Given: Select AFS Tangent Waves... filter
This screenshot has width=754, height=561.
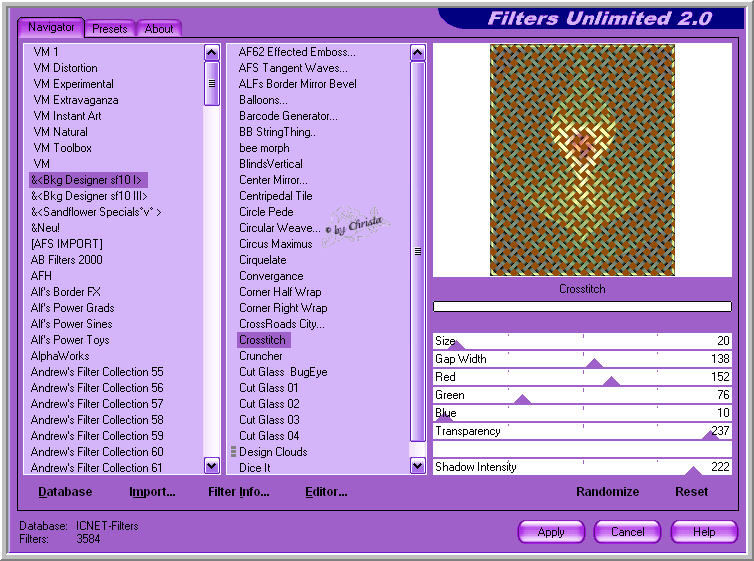Looking at the screenshot, I should tap(293, 68).
